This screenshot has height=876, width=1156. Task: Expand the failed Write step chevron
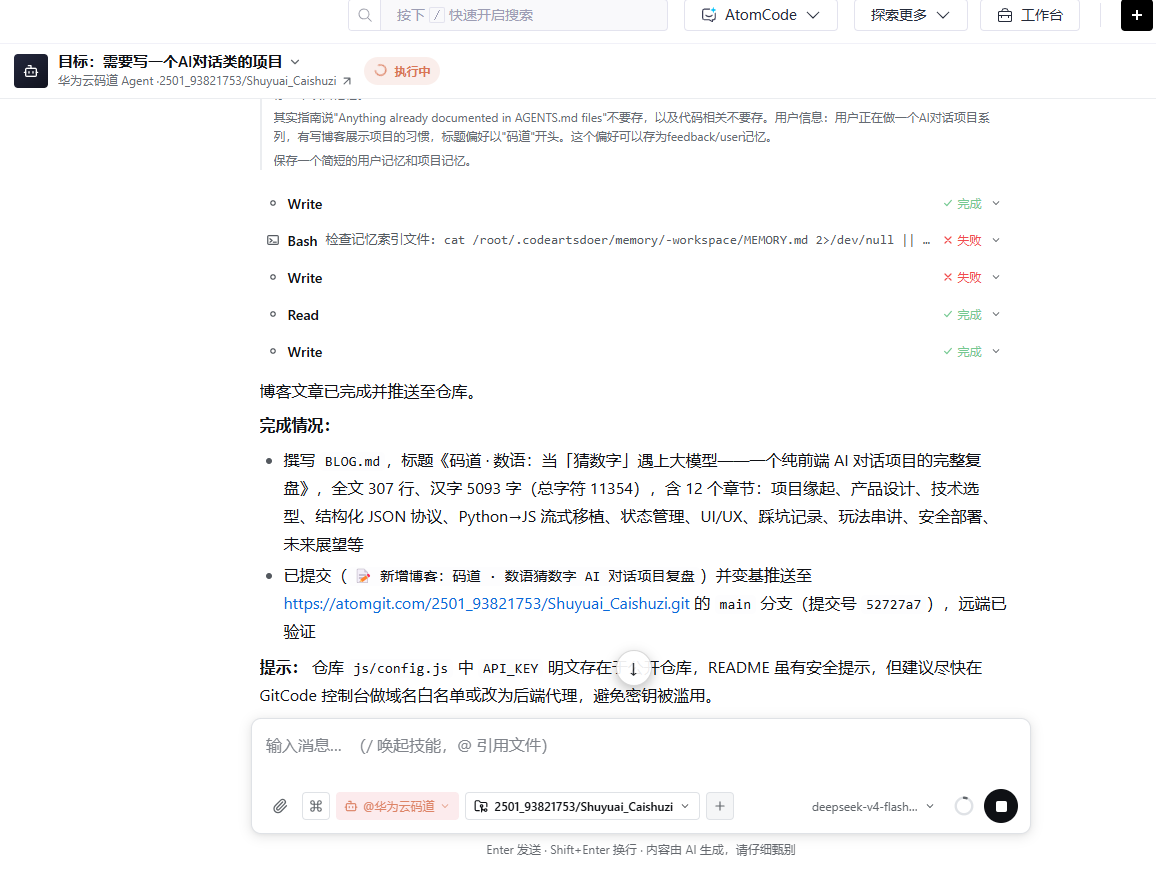(x=996, y=277)
